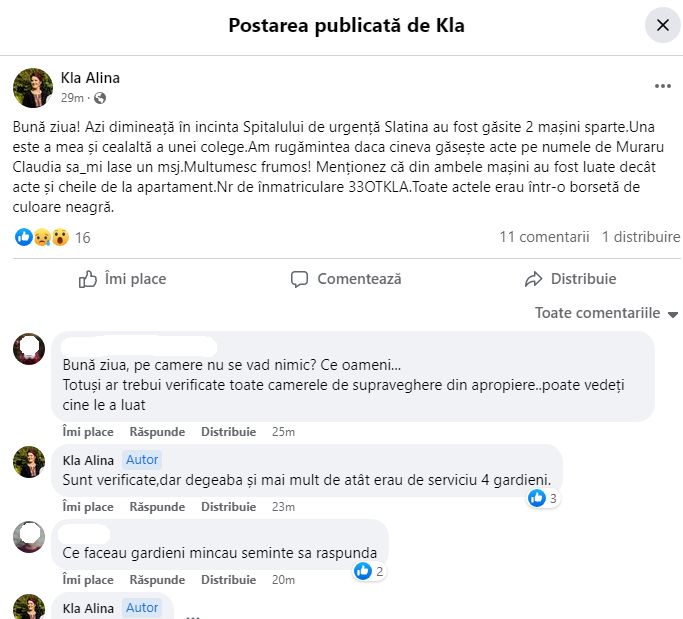
Task: Expand the Toate comentariile dropdown
Action: [606, 313]
